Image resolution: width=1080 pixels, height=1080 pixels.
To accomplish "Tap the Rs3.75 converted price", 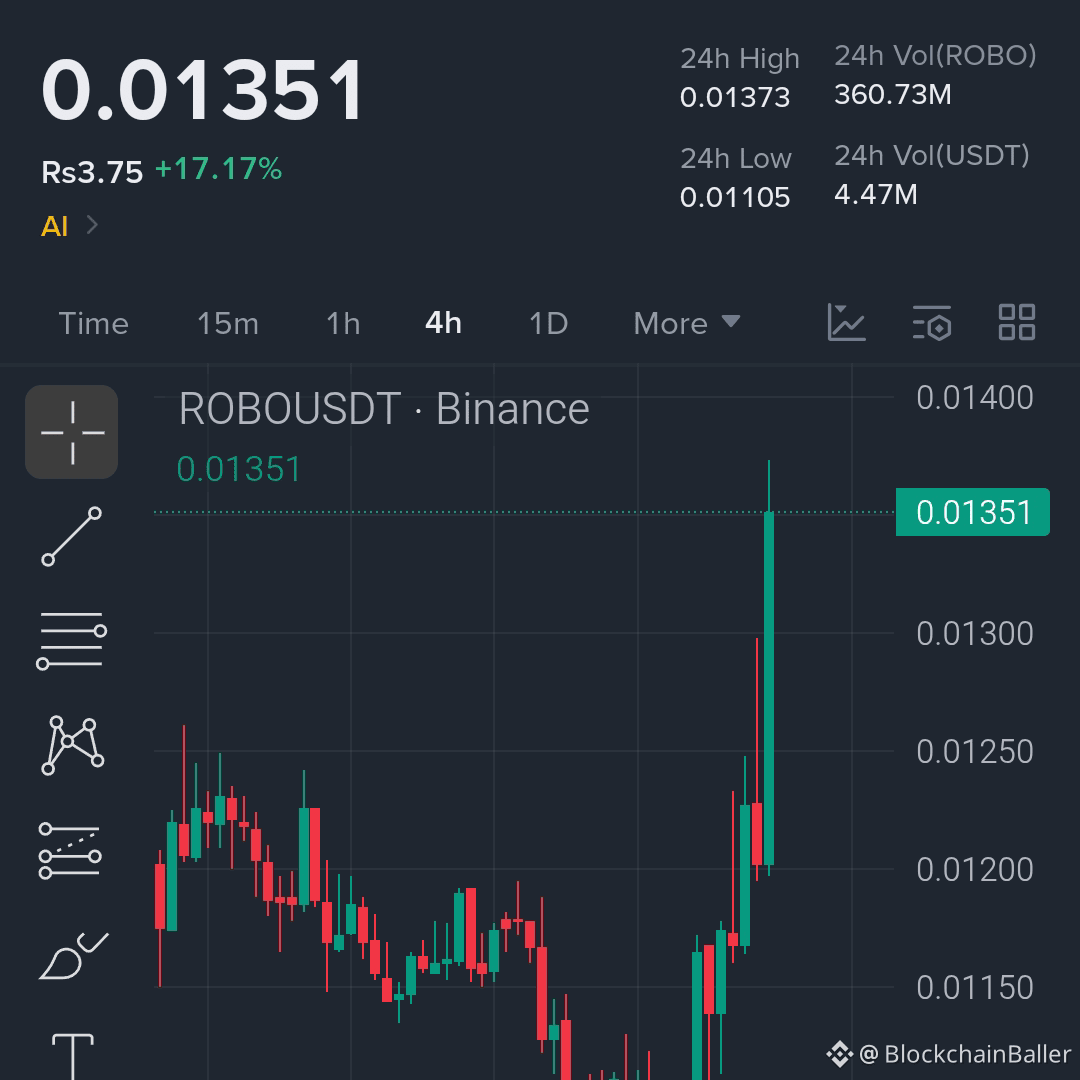I will (92, 172).
